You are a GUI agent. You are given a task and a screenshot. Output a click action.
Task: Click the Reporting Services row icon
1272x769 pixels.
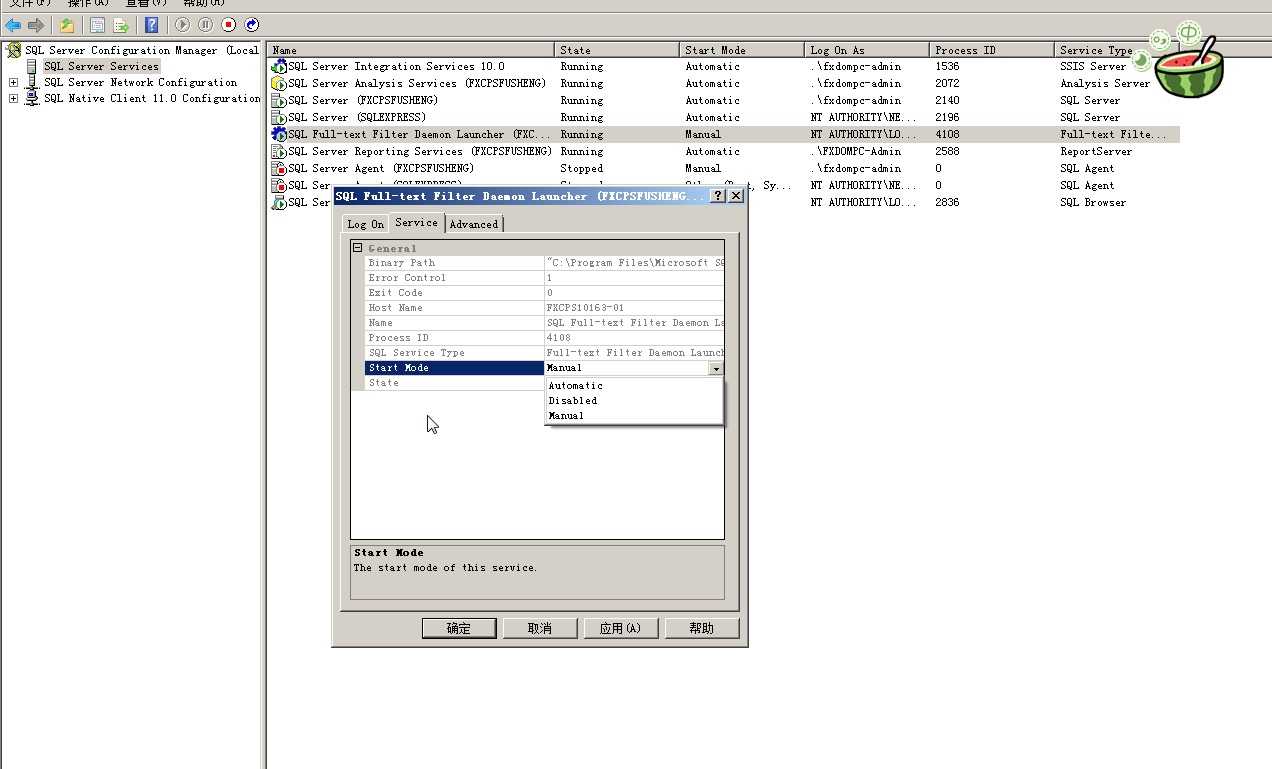pos(279,152)
